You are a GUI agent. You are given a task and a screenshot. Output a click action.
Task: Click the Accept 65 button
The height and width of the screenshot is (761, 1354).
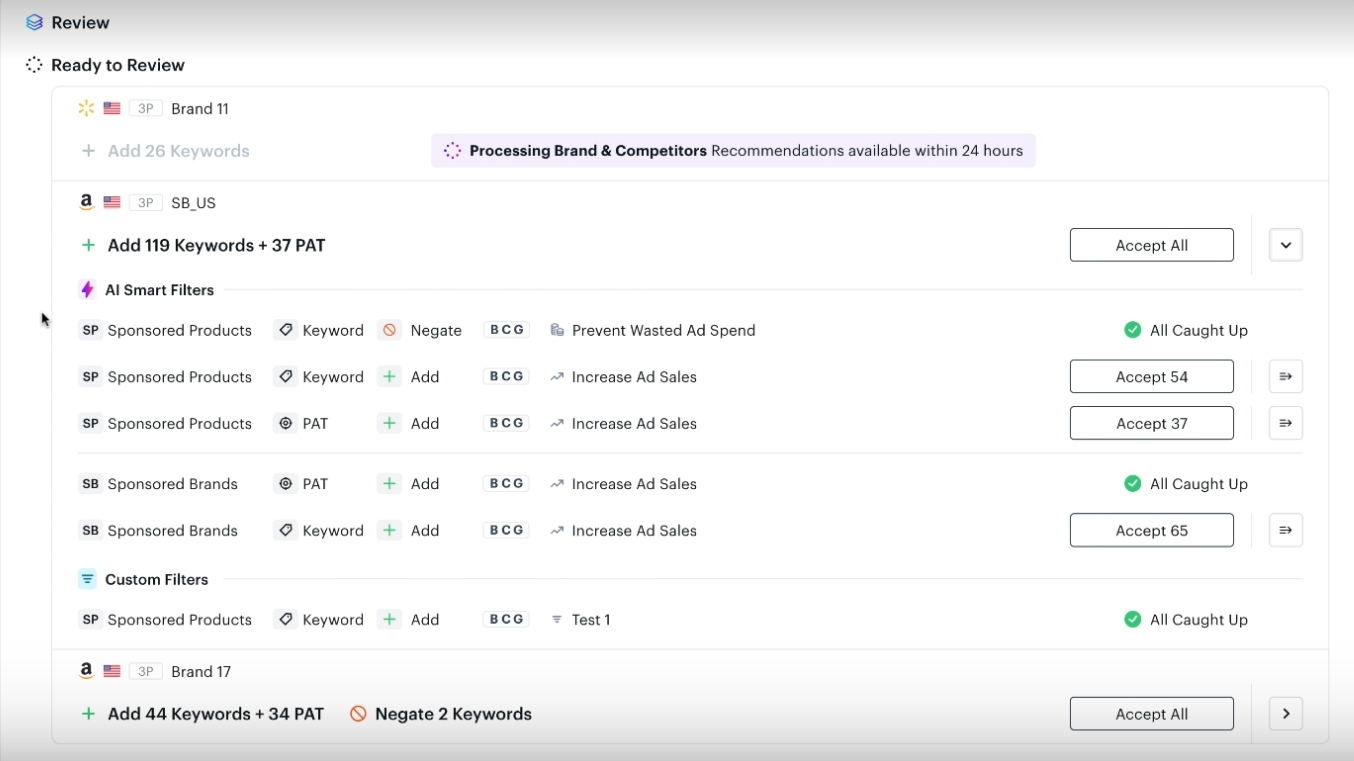click(x=1152, y=530)
